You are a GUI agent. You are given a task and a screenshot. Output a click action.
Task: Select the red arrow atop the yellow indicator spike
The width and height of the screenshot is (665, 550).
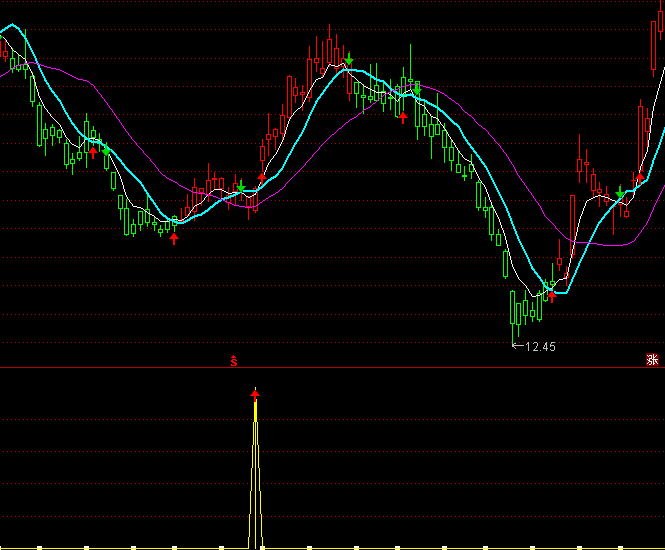[x=255, y=392]
